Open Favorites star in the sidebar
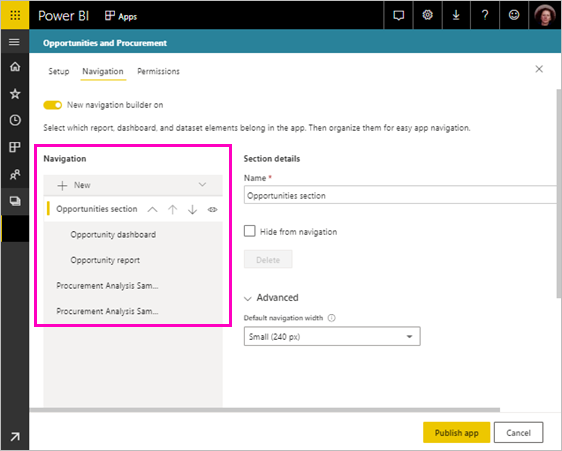Screen dimensions: 562x451 pos(15,94)
